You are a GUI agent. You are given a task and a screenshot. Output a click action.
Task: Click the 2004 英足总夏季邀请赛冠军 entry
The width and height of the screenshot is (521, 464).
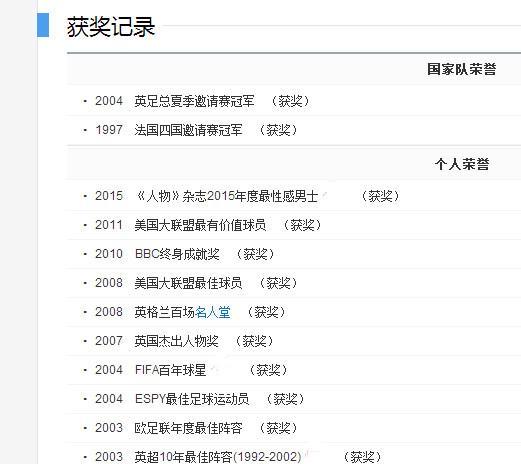[194, 101]
